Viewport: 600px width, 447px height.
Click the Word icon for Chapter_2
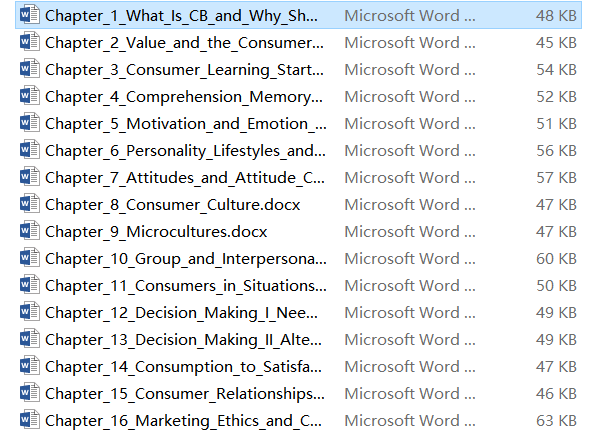(29, 42)
